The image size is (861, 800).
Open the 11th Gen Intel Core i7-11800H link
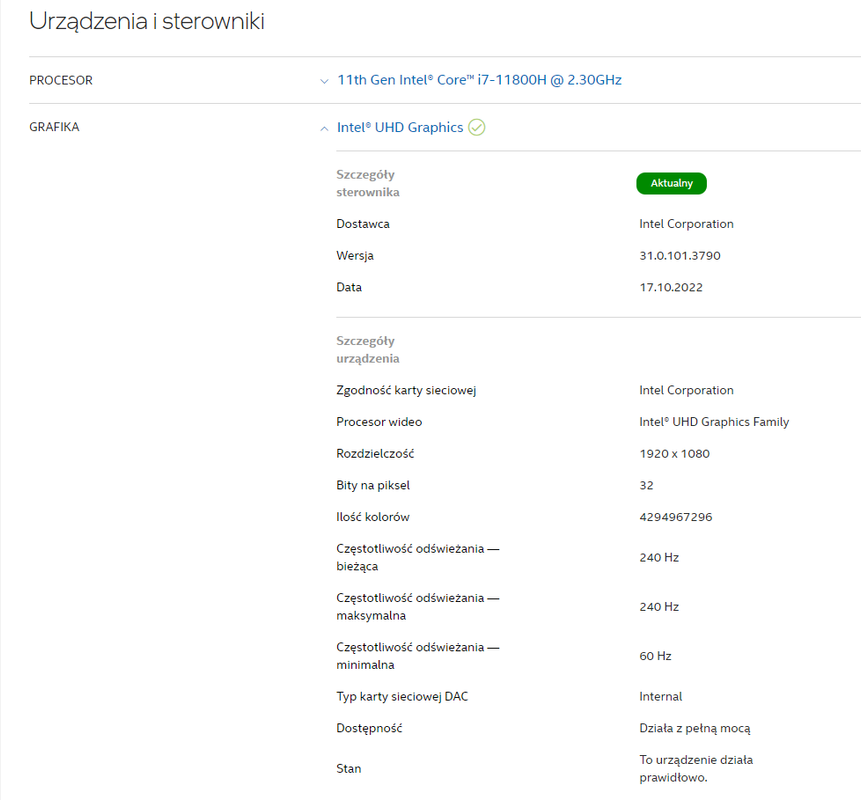(479, 80)
